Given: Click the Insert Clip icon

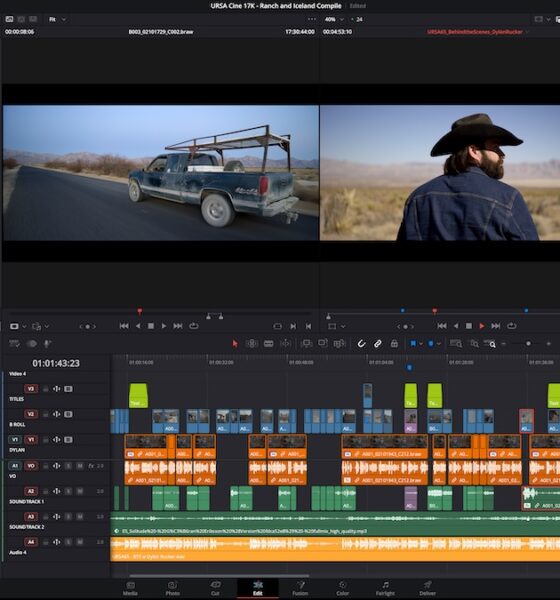Looking at the screenshot, I should [306, 344].
